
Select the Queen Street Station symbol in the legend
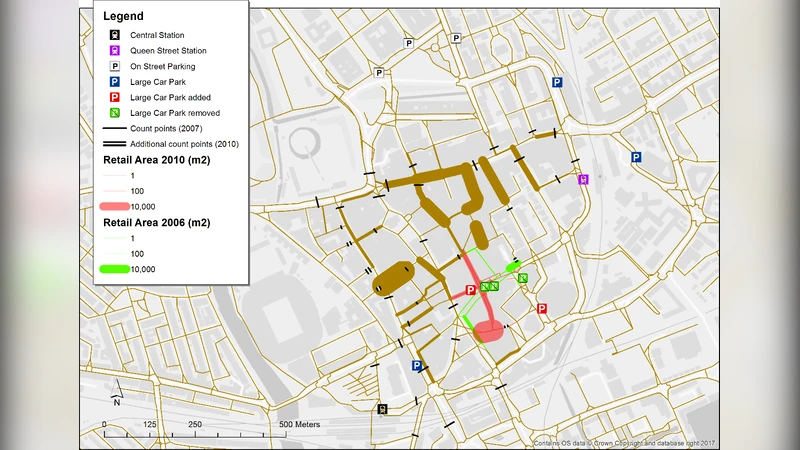pos(115,51)
